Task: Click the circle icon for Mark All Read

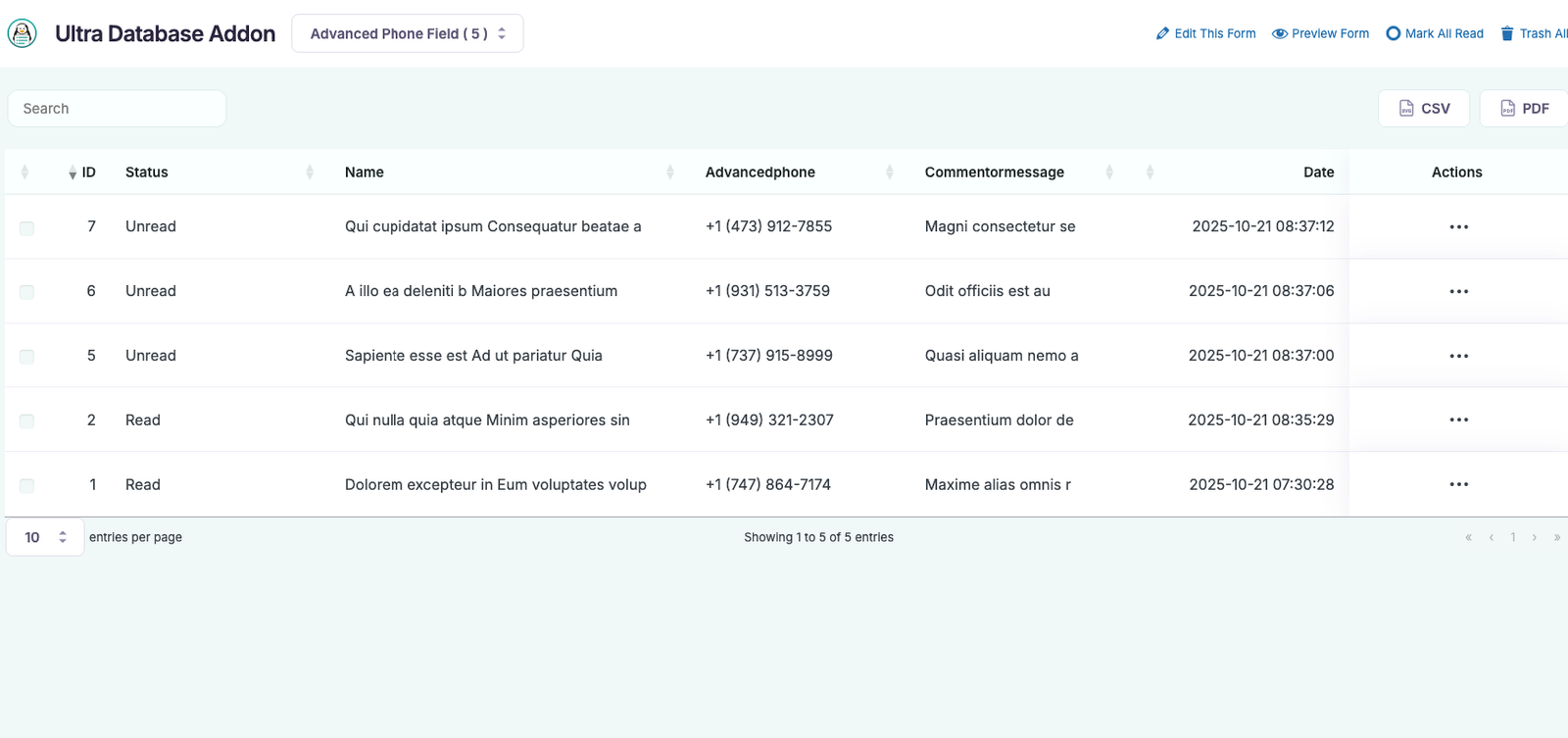Action: [1393, 33]
